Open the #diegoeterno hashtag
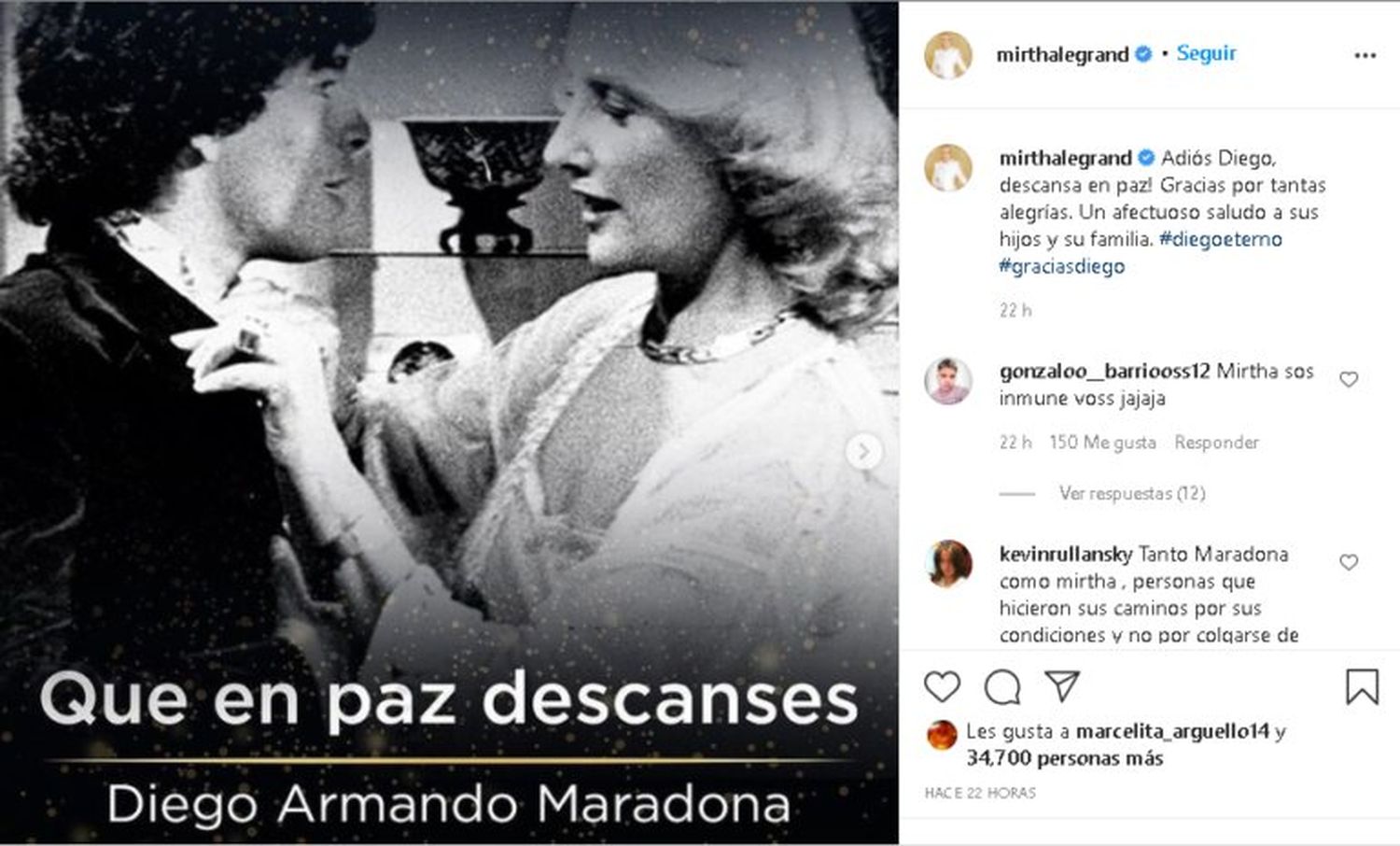1400x846 pixels. [1221, 239]
